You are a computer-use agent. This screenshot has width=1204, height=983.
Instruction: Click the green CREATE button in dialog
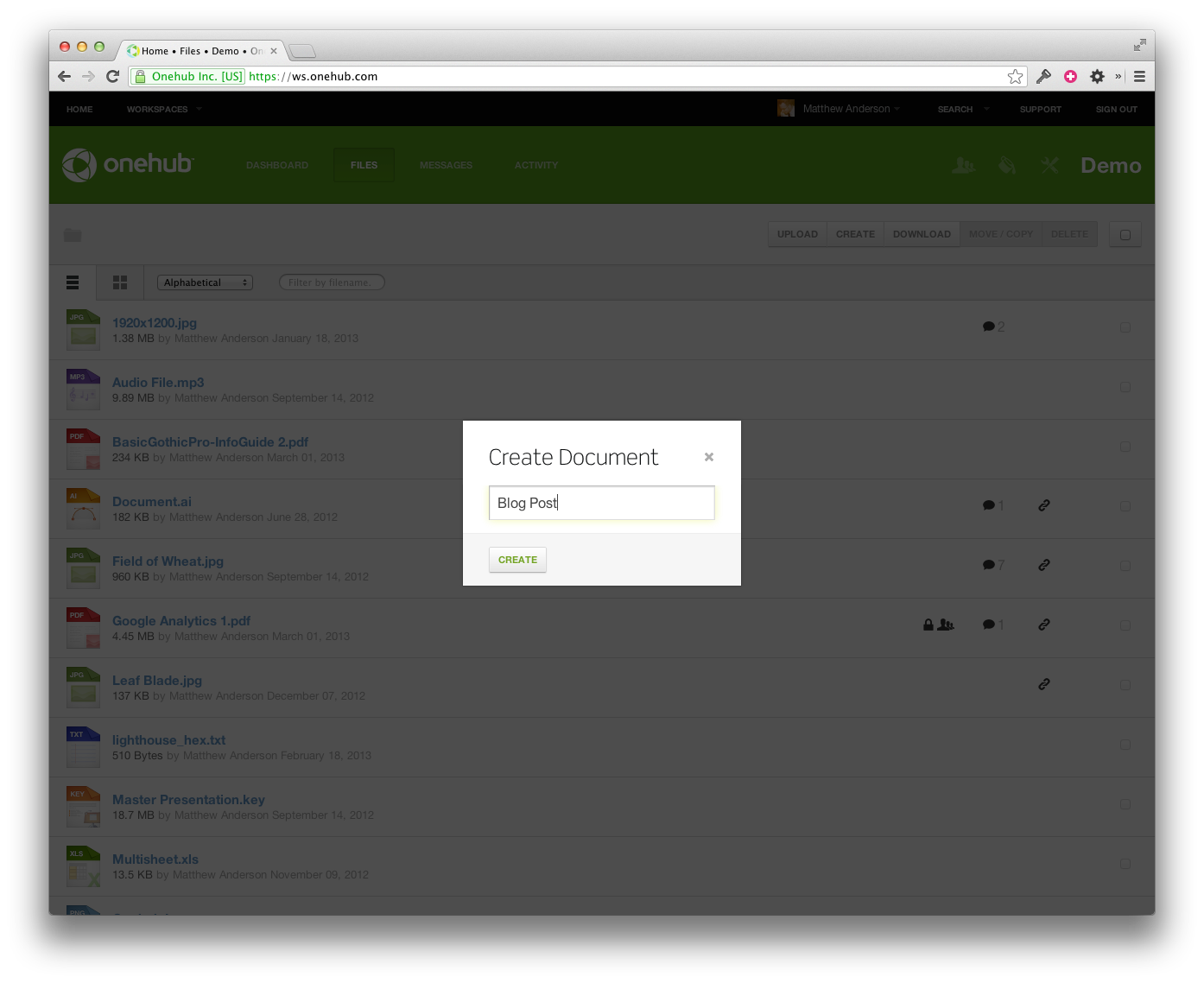[517, 560]
